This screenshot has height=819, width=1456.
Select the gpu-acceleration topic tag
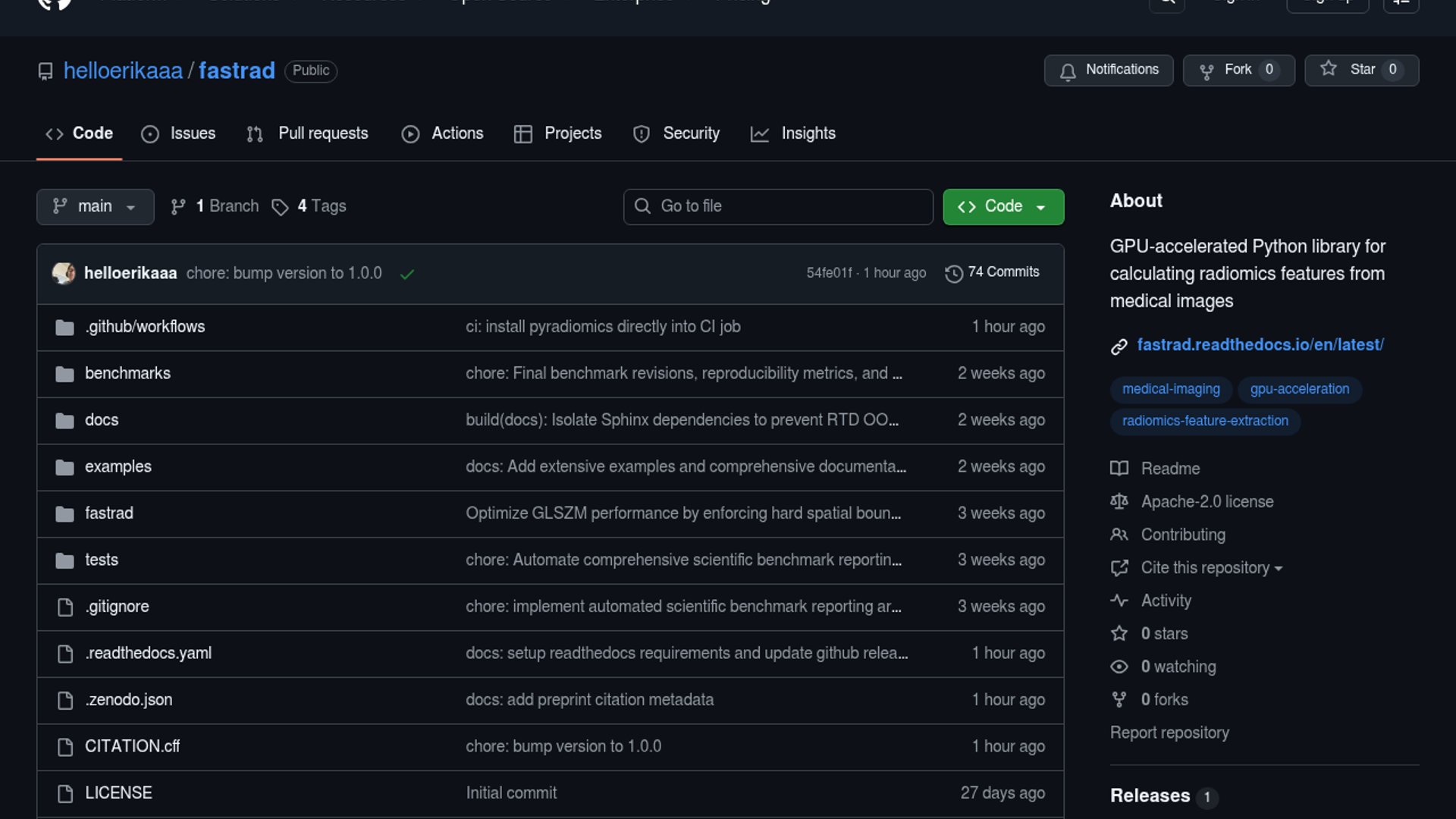(1299, 389)
